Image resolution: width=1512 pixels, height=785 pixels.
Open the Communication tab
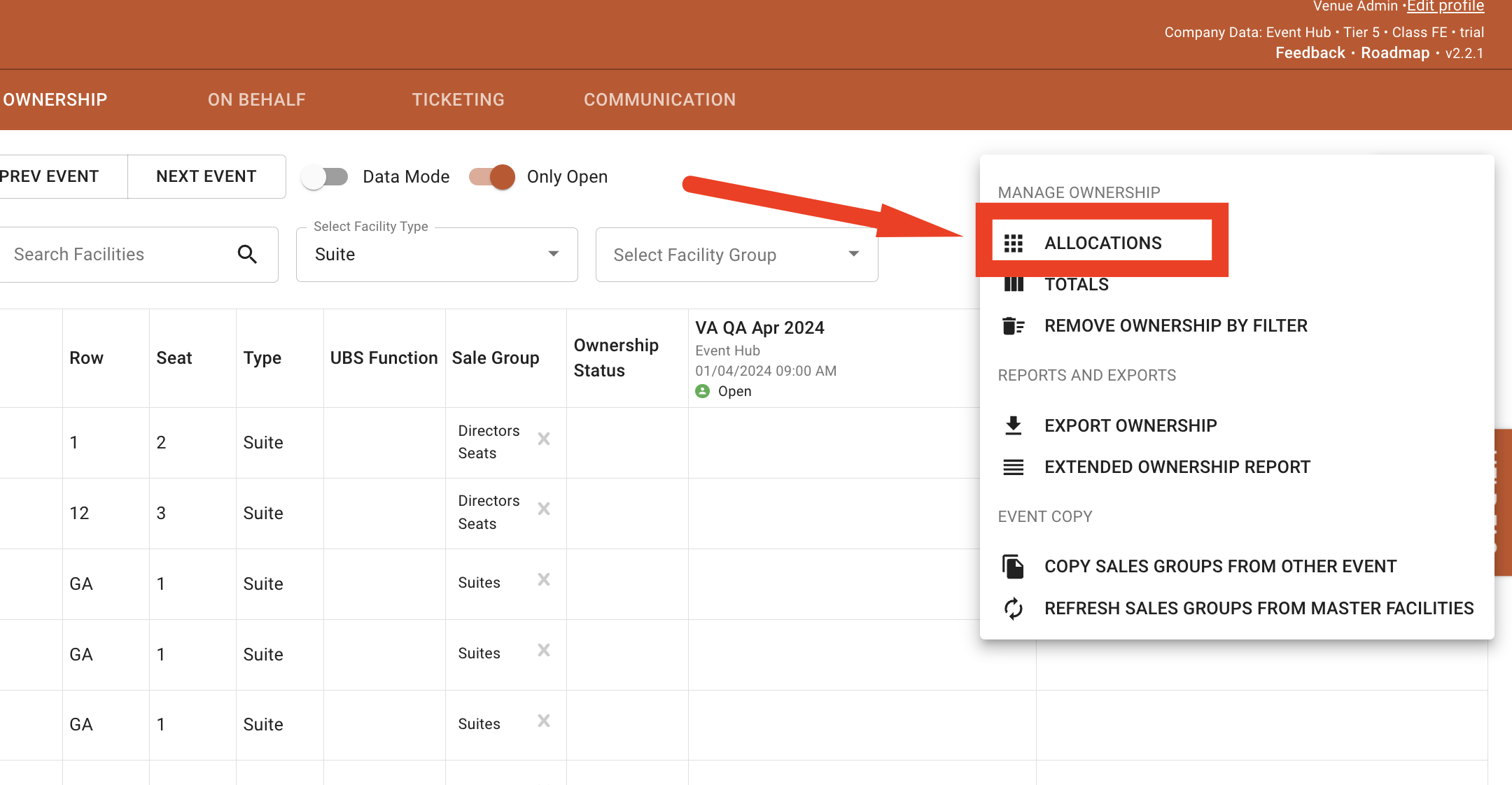pyautogui.click(x=659, y=99)
